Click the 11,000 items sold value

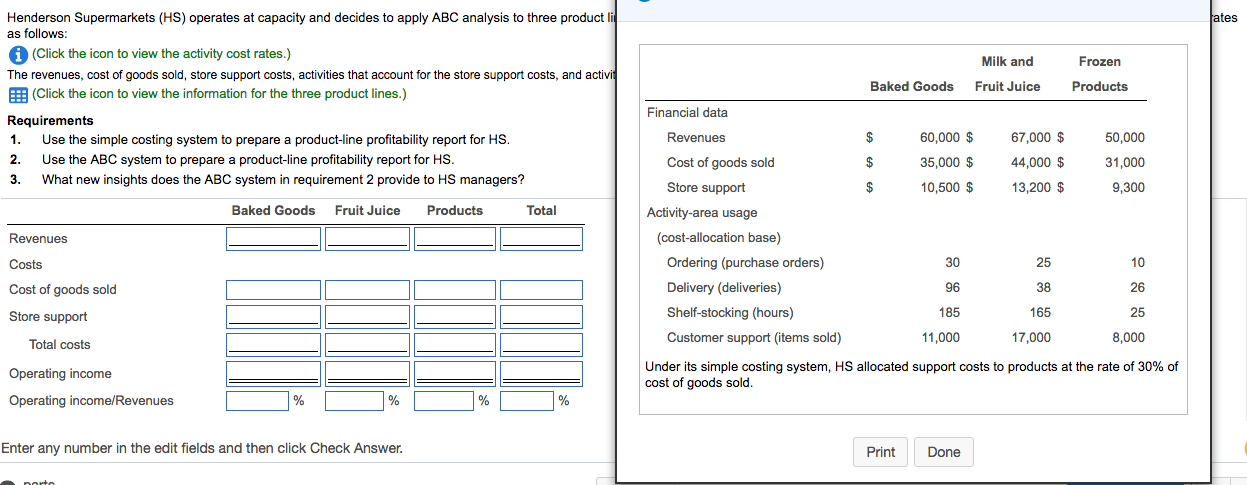pos(940,338)
